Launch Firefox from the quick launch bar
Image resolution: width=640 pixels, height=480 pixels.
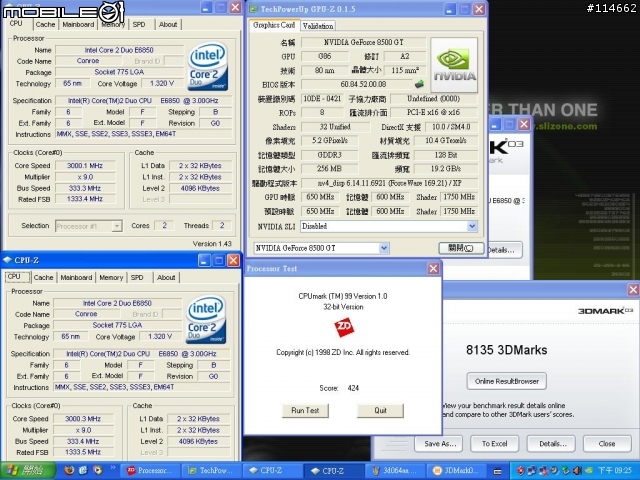[69, 471]
